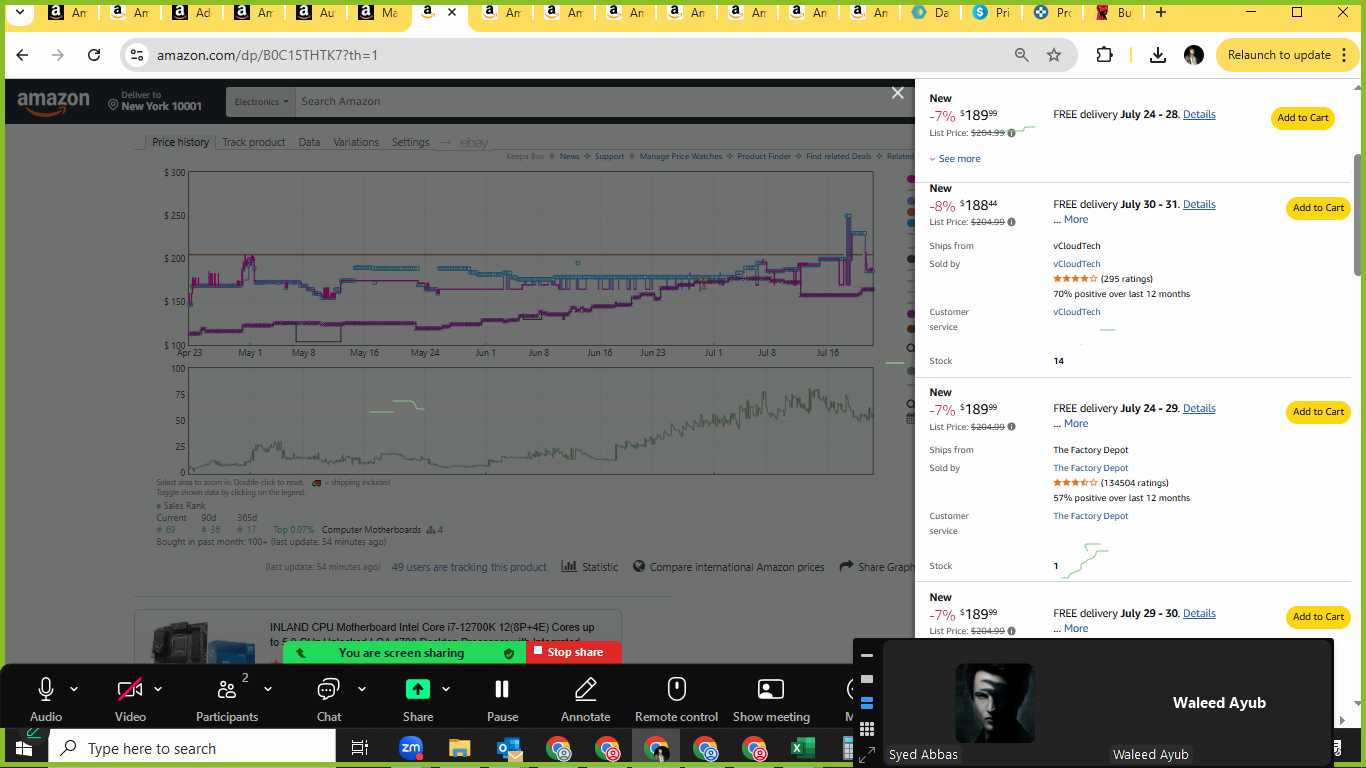This screenshot has width=1366, height=768.
Task: Expand Share options arrow
Action: [x=446, y=689]
